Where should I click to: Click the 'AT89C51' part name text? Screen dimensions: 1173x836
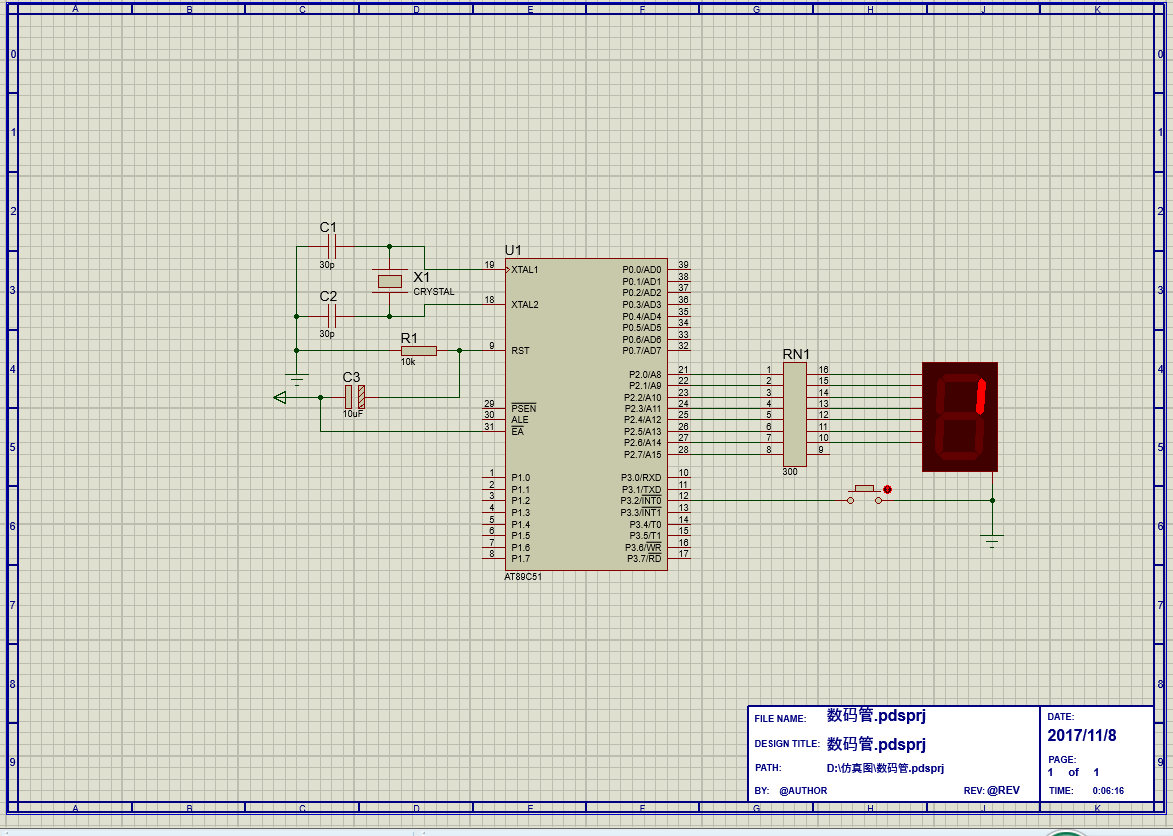point(523,577)
